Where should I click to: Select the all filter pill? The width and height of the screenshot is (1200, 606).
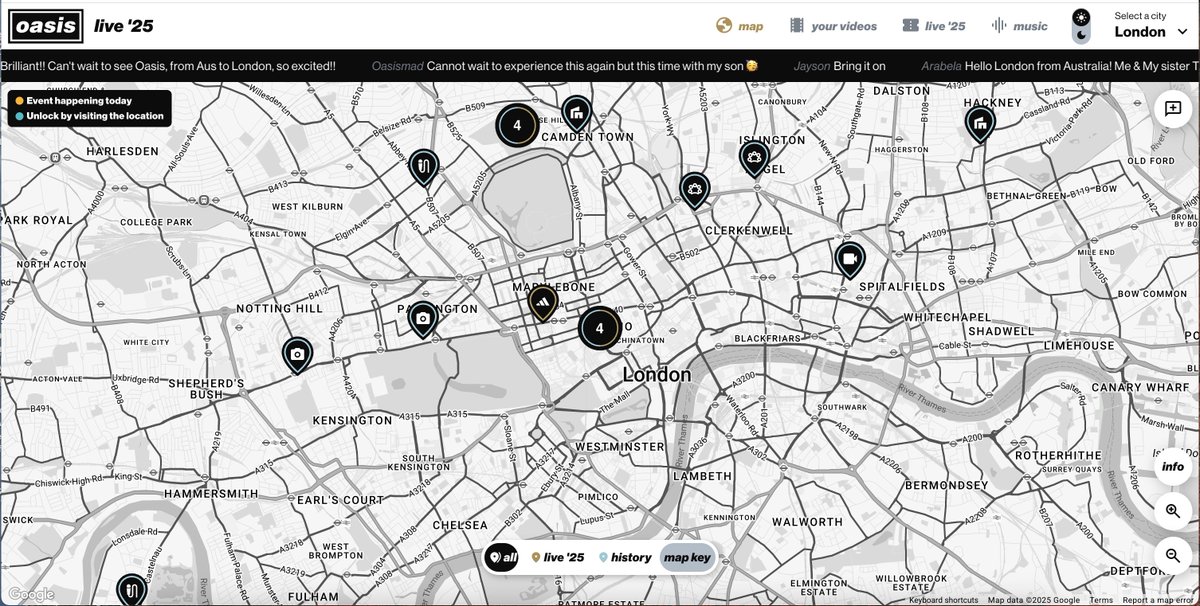point(502,558)
